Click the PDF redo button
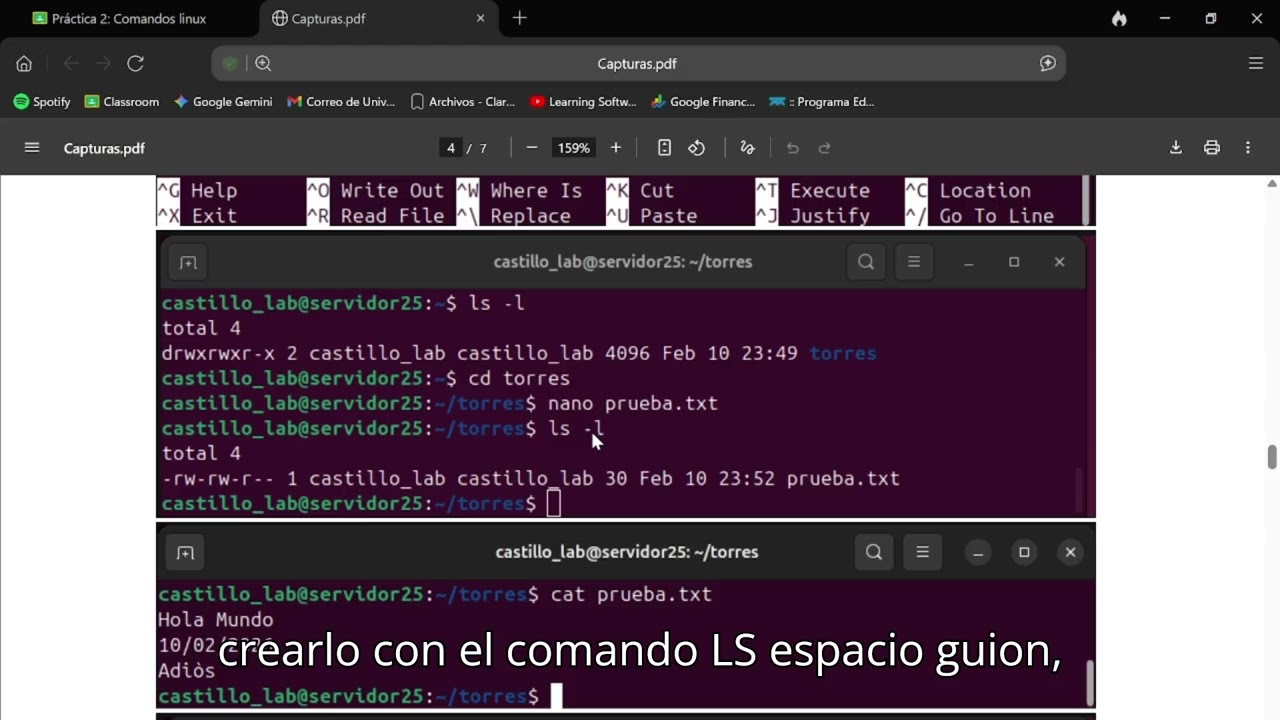Screen dimensions: 1280x720 (825, 148)
